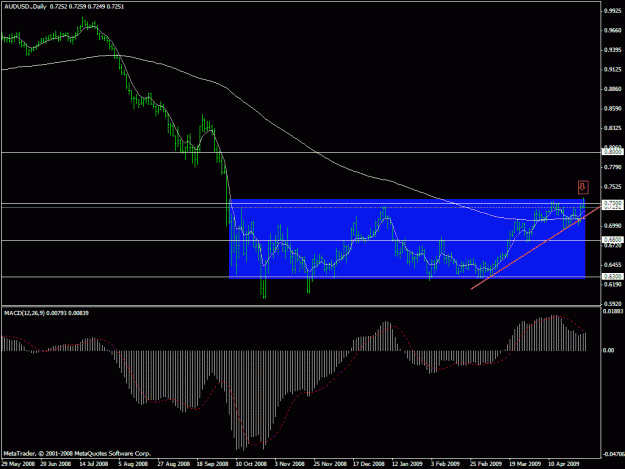Select the blue rectangle range box

[x=407, y=239]
